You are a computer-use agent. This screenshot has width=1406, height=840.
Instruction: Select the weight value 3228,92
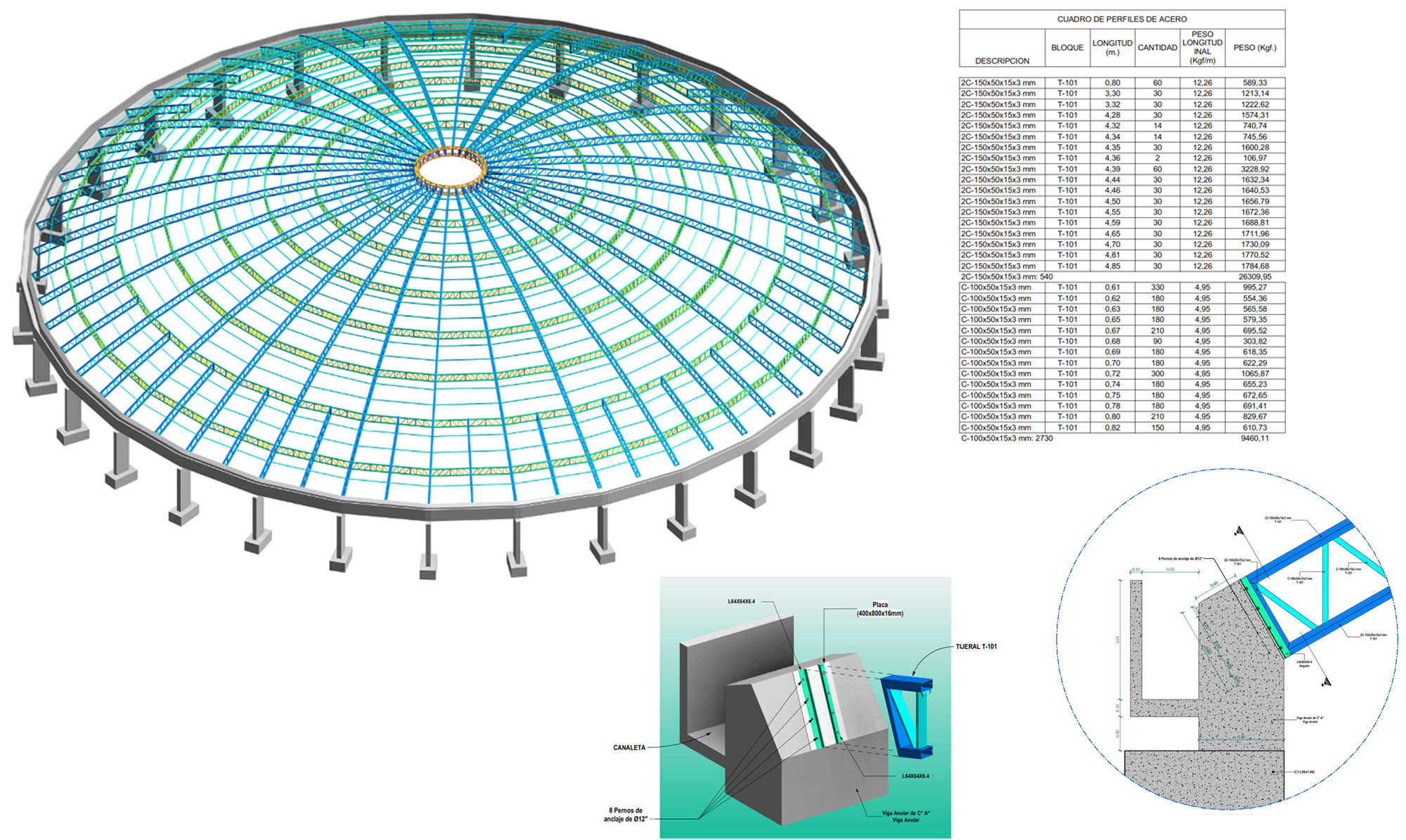pos(1255,169)
